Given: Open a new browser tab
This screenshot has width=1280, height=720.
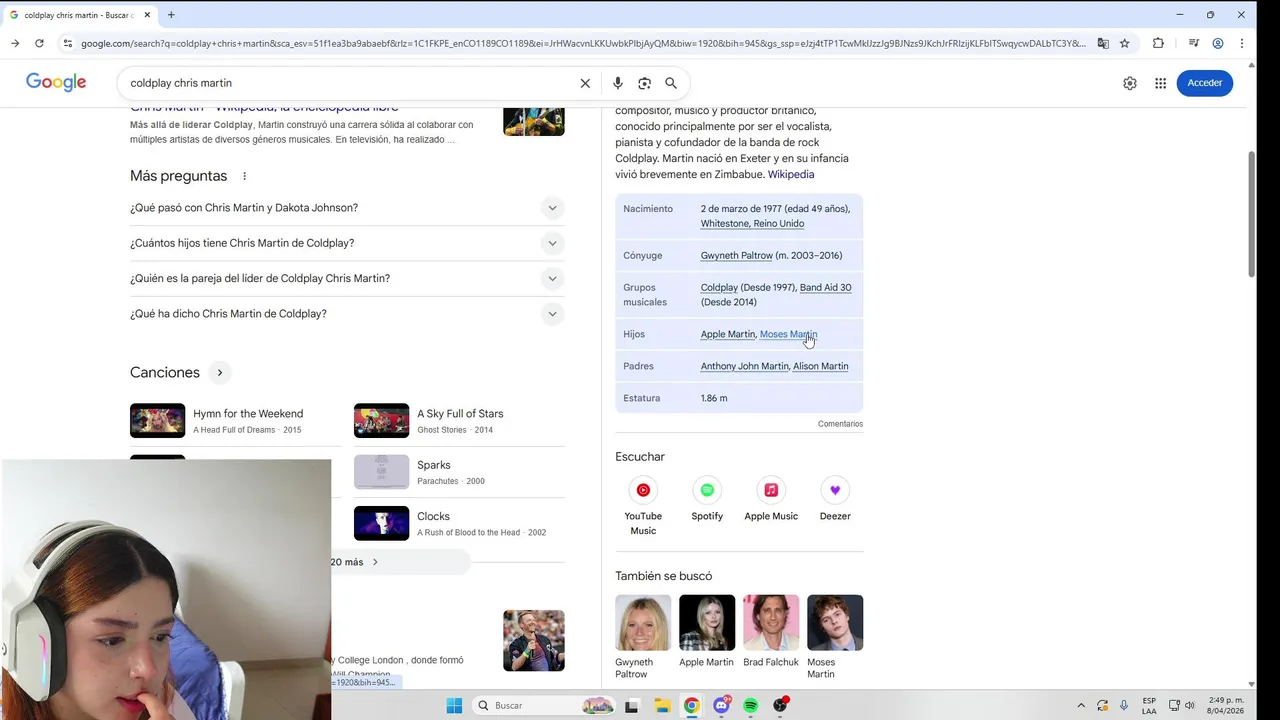Looking at the screenshot, I should [x=171, y=15].
